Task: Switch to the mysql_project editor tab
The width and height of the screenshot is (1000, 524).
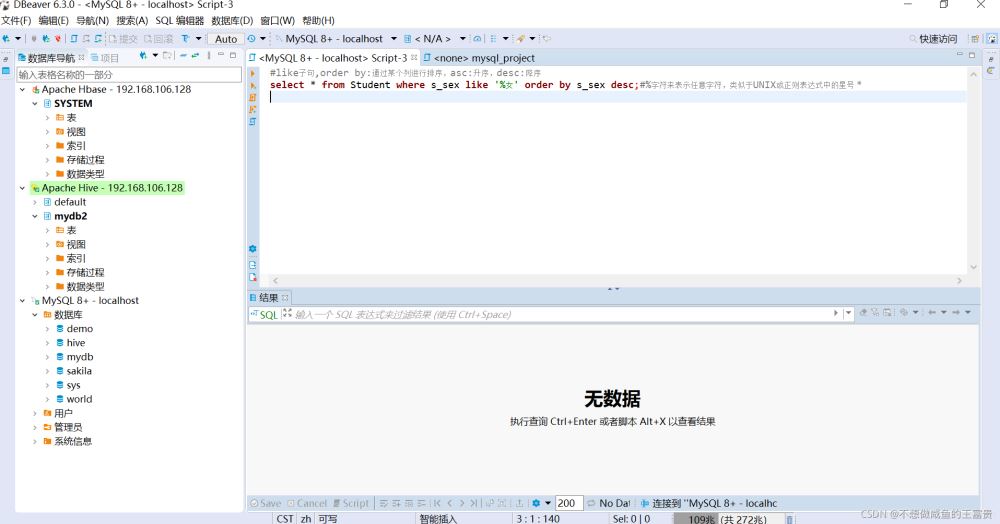Action: coord(479,58)
